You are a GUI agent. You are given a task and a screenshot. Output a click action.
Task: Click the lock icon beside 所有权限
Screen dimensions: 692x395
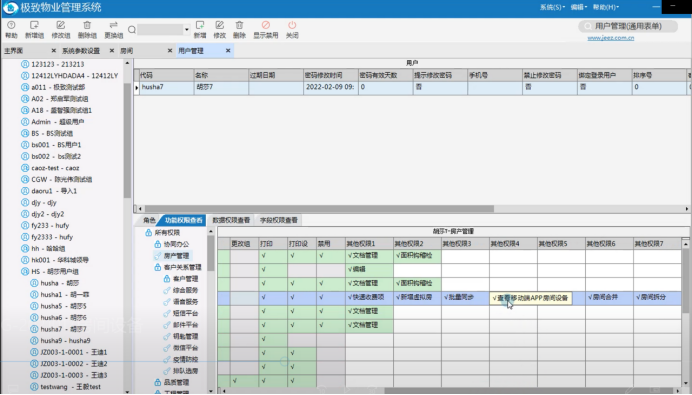tap(149, 233)
